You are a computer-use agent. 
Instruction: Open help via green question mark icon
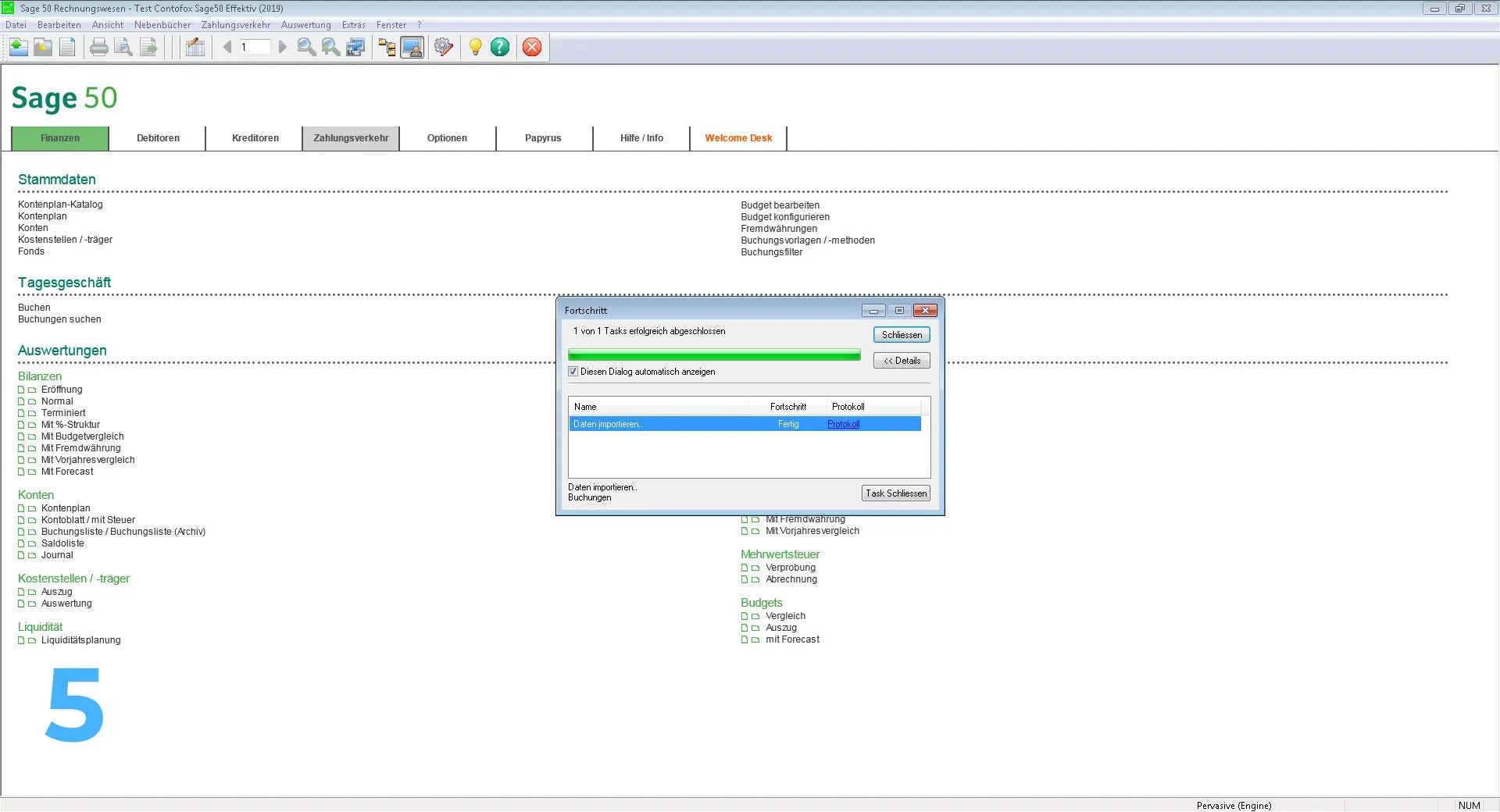pyautogui.click(x=500, y=48)
